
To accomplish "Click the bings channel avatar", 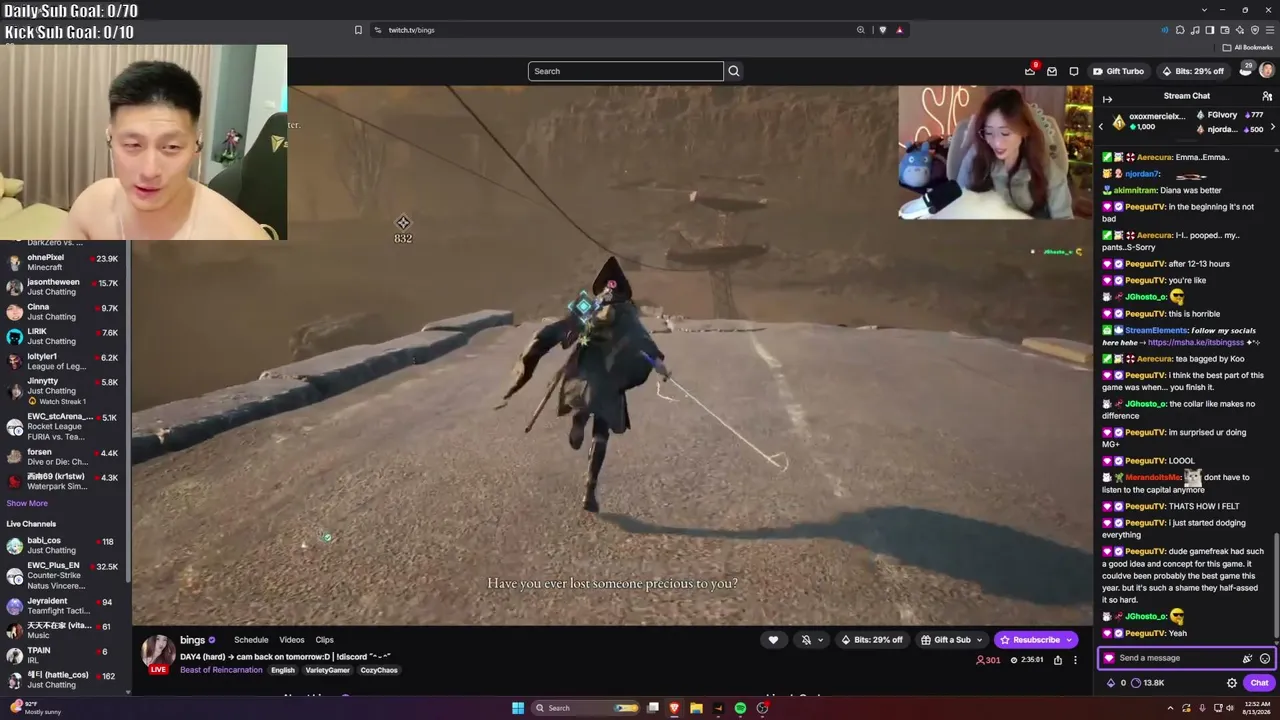I will click(x=158, y=652).
